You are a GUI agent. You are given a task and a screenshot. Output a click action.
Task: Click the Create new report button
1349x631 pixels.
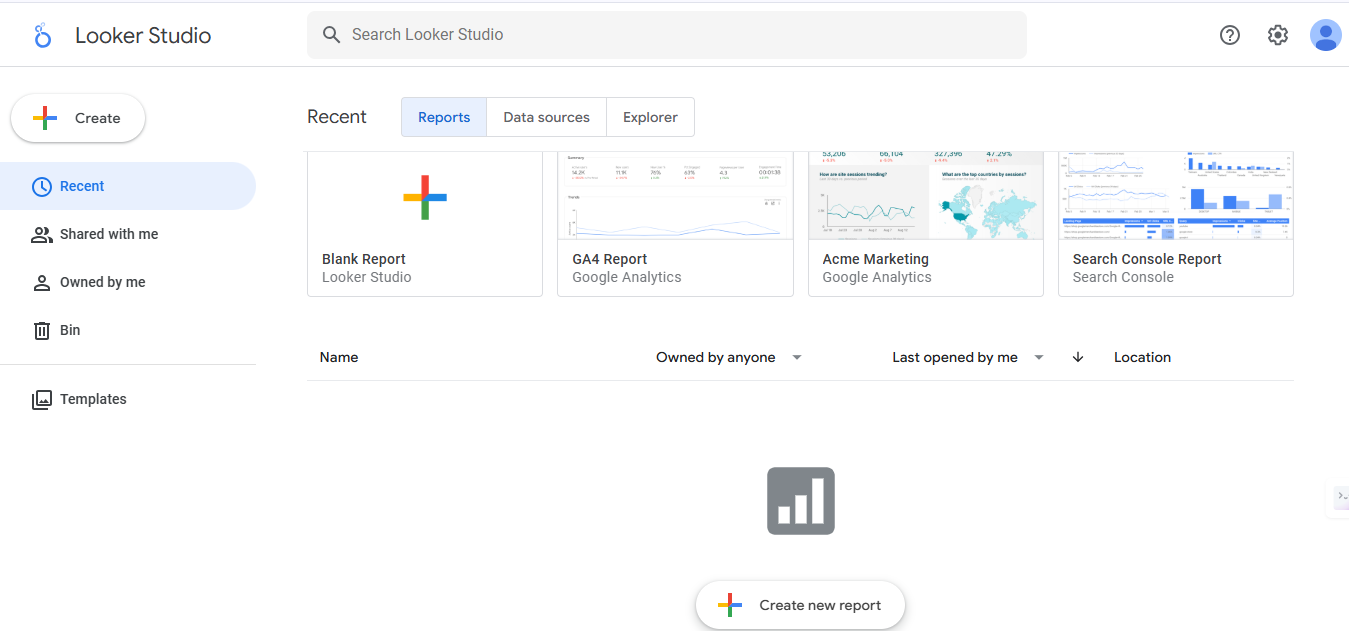coord(800,605)
